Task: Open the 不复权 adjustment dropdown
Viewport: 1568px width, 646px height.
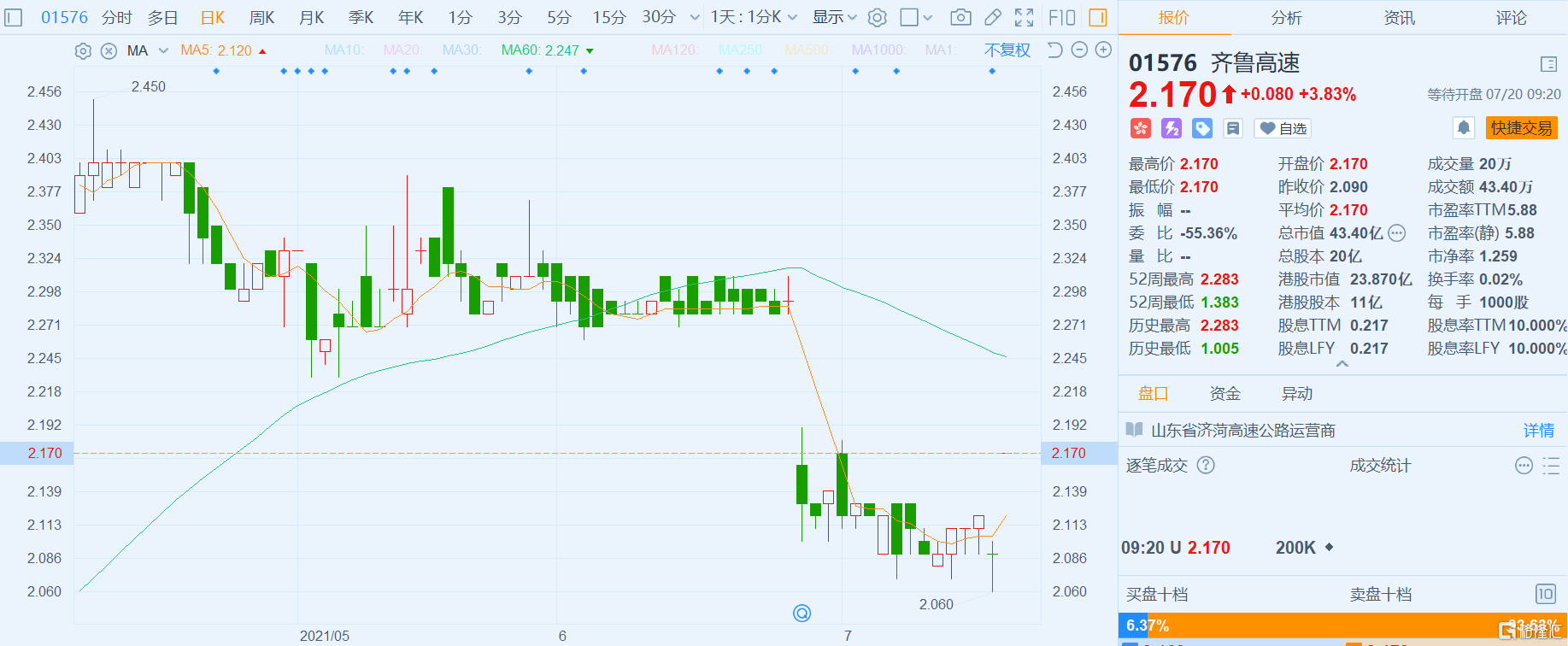Action: (1007, 50)
